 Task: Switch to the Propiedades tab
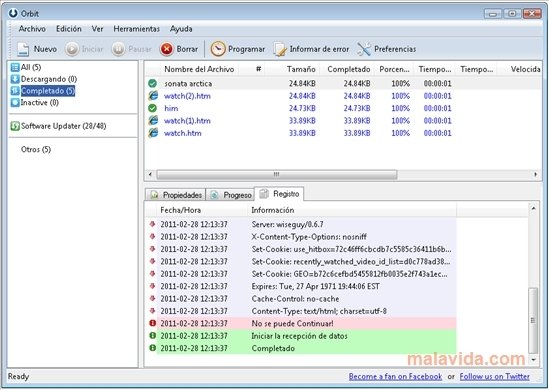(175, 195)
